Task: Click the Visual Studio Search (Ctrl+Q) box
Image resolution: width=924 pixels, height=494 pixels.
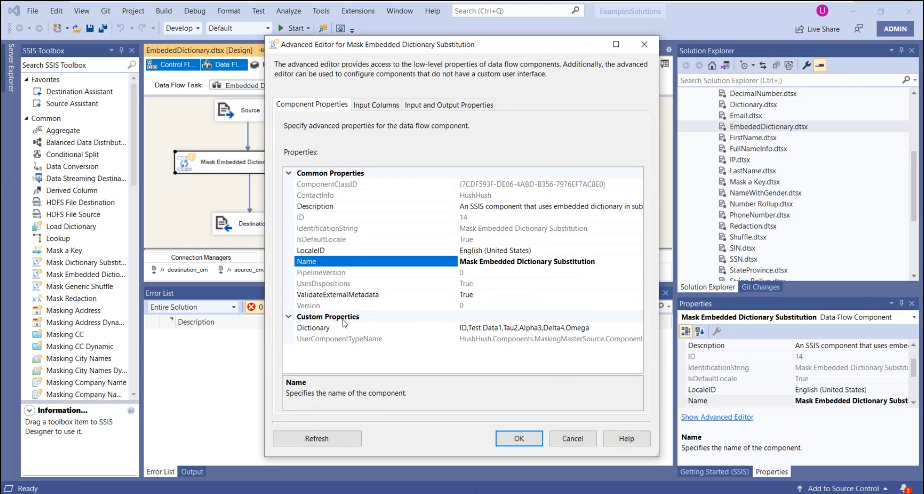Action: [x=517, y=11]
